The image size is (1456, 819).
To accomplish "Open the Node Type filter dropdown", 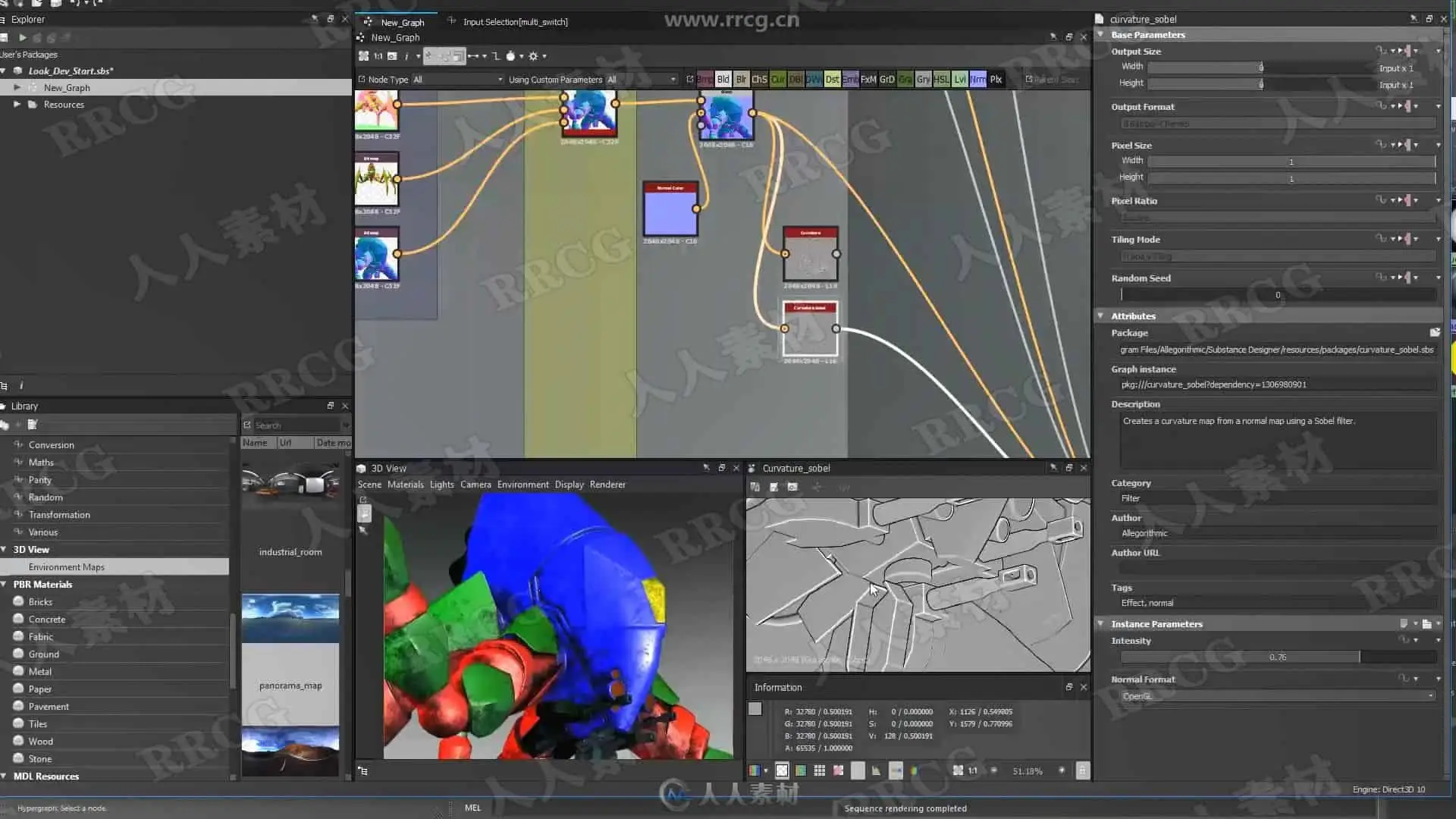I will pos(457,79).
